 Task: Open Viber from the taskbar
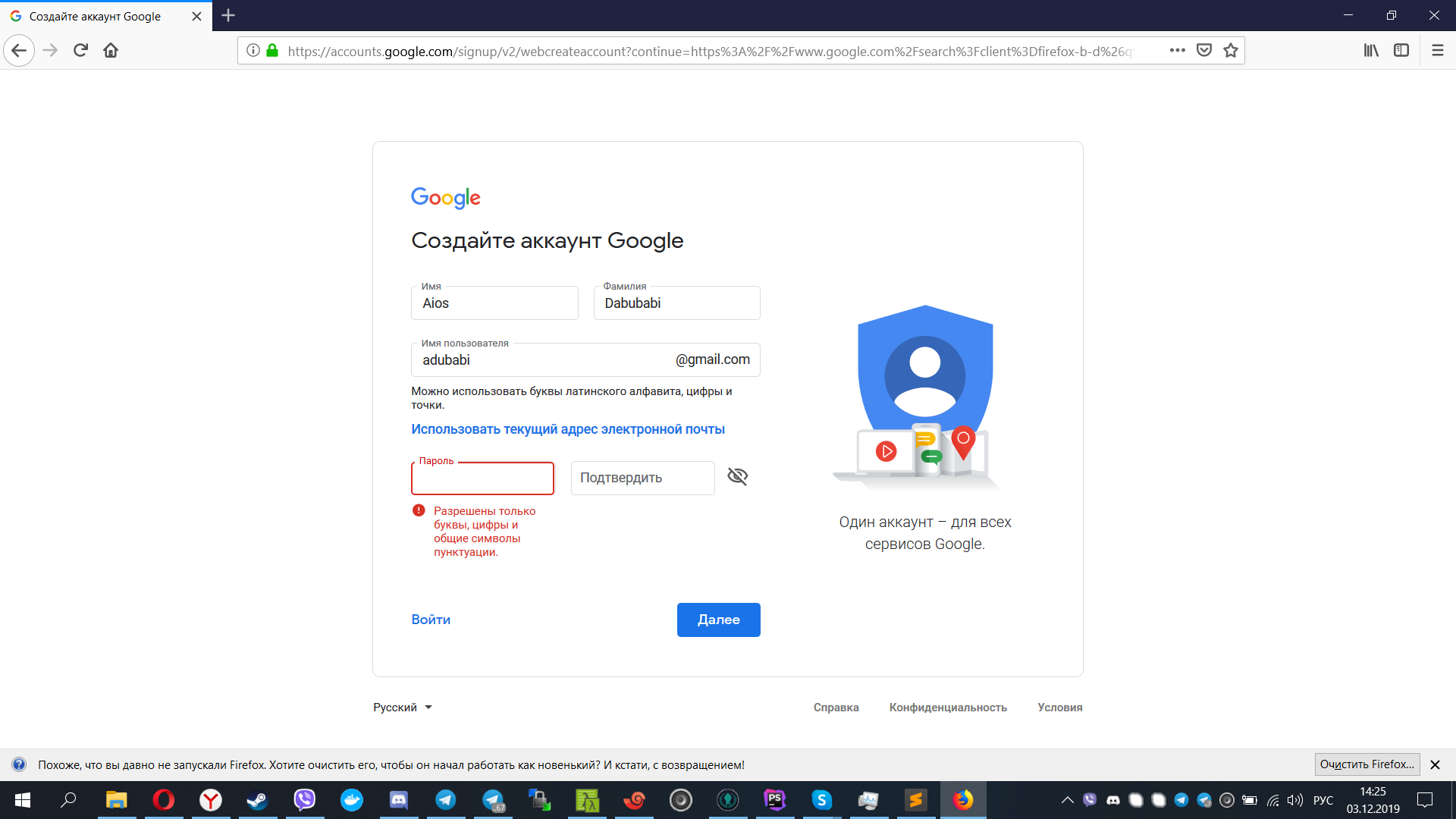click(304, 800)
